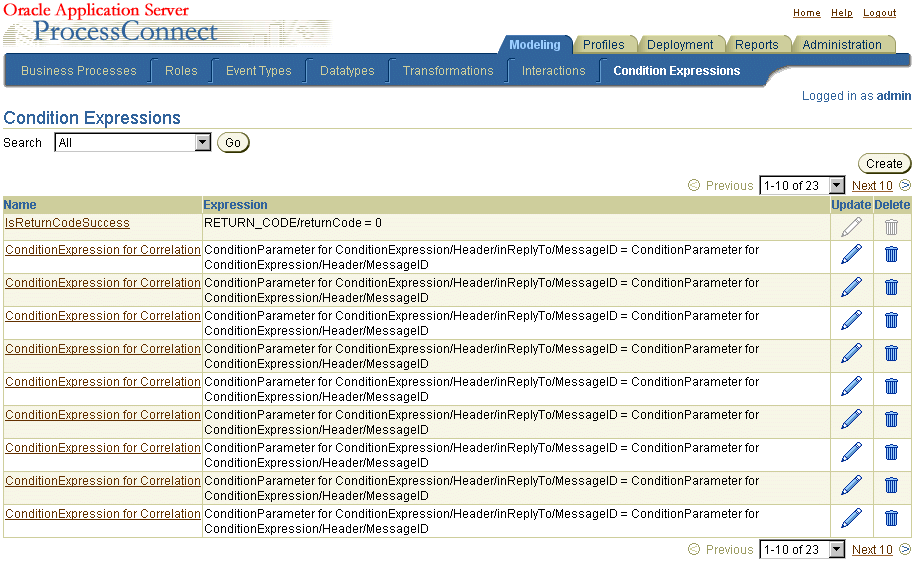Click the greyed Update pencil for IsReturnCodeSuccess
The height and width of the screenshot is (568, 912).
(851, 227)
